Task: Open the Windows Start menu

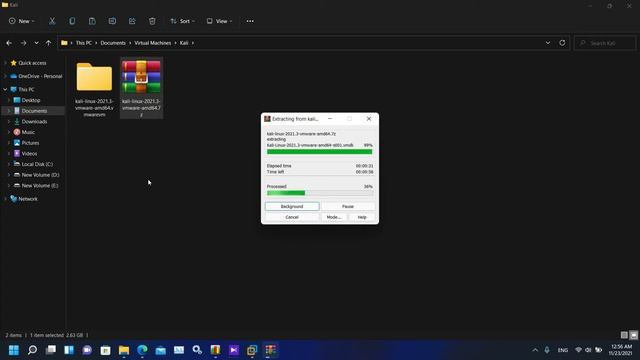Action: pos(14,350)
